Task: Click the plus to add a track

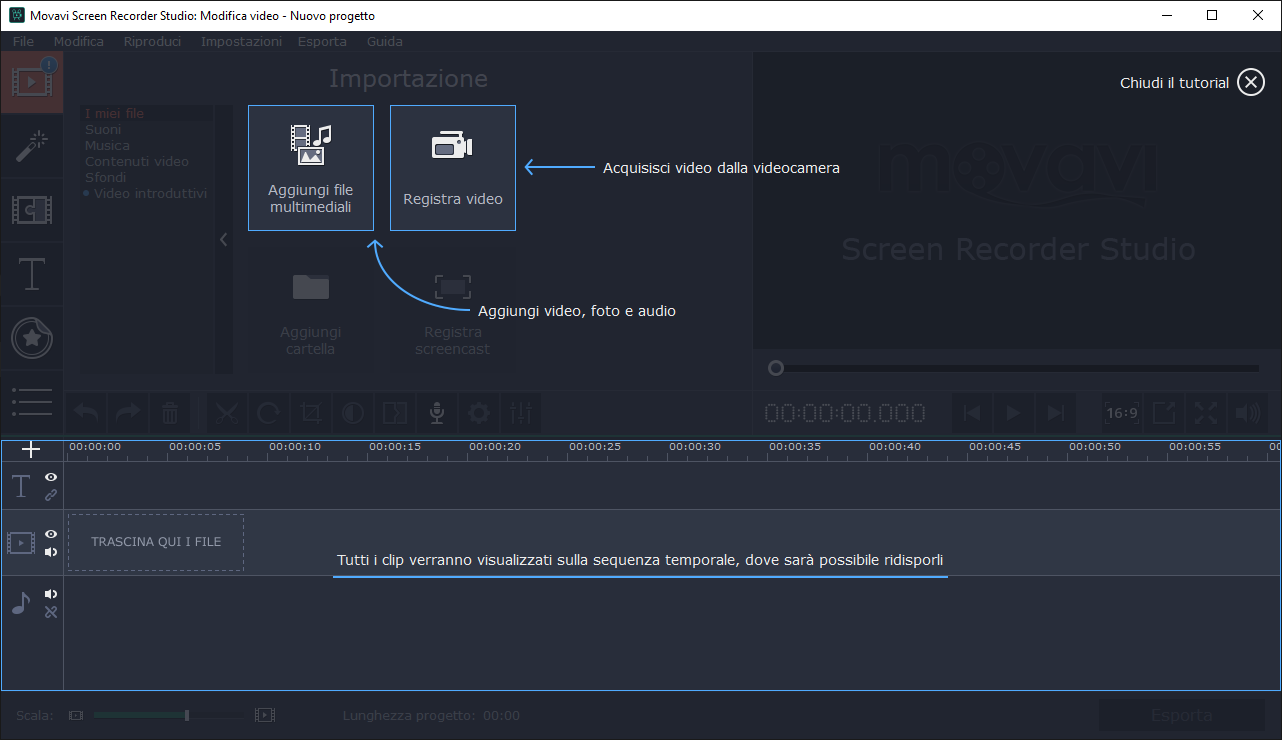Action: (x=31, y=450)
